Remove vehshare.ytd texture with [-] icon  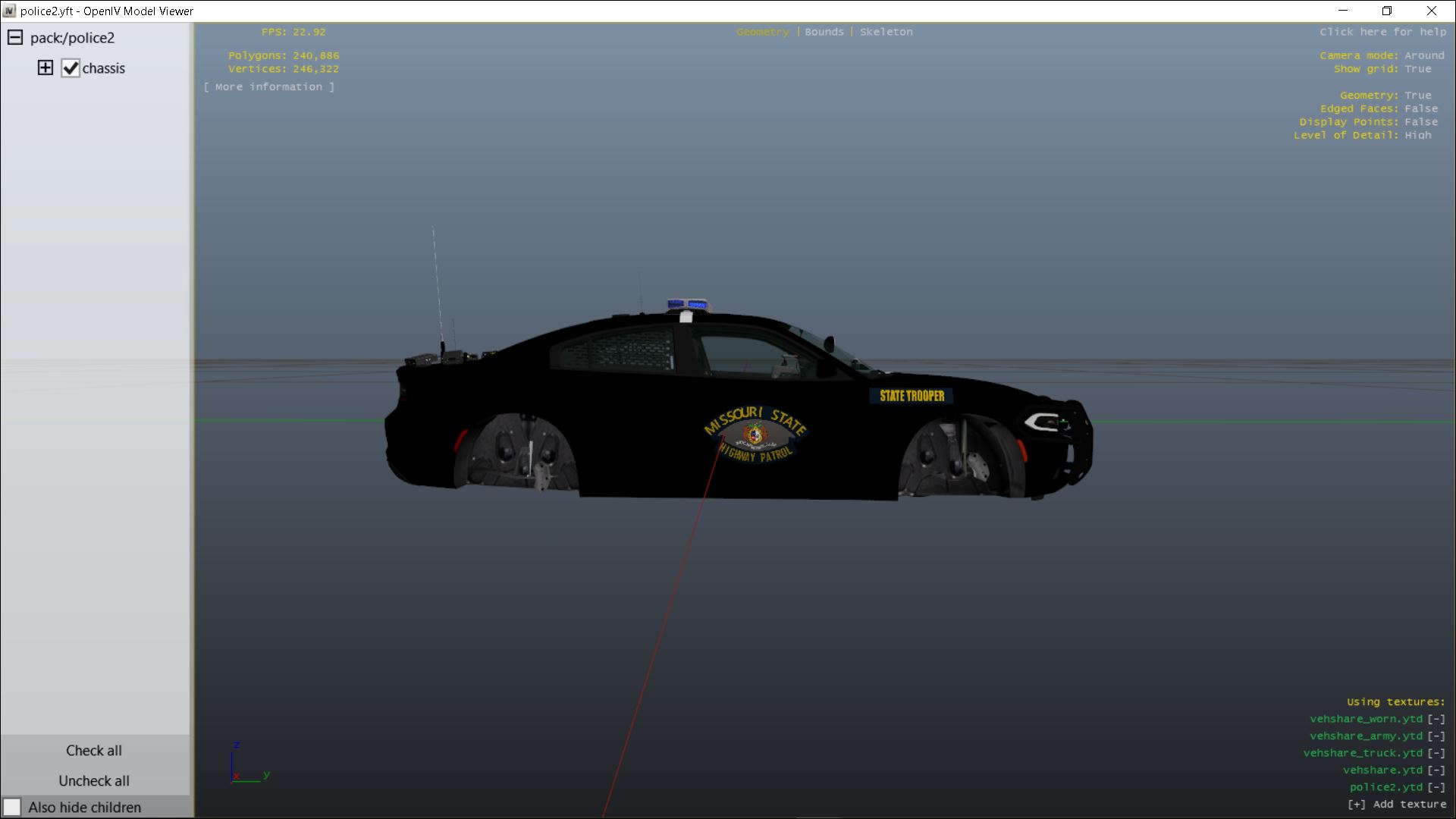click(1436, 770)
